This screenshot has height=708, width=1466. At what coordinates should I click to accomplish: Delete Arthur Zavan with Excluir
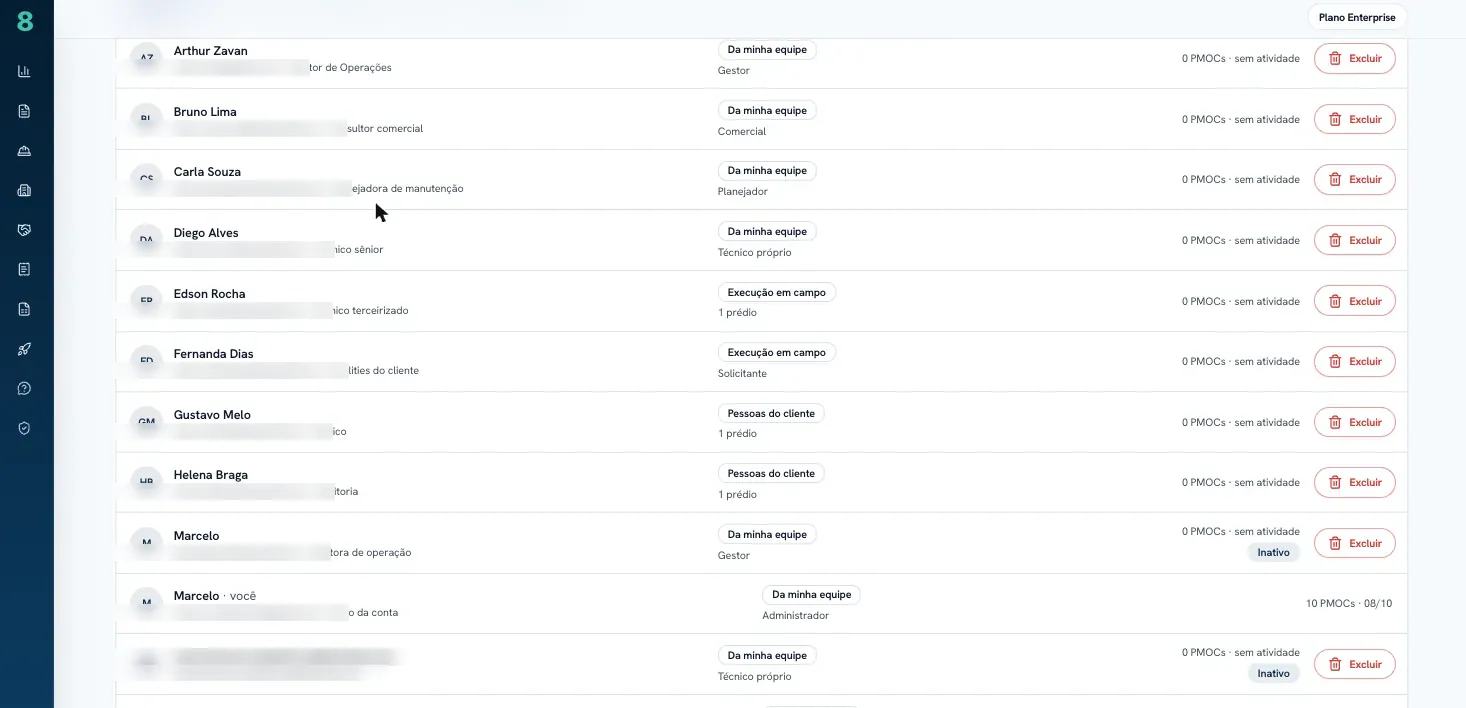point(1354,58)
